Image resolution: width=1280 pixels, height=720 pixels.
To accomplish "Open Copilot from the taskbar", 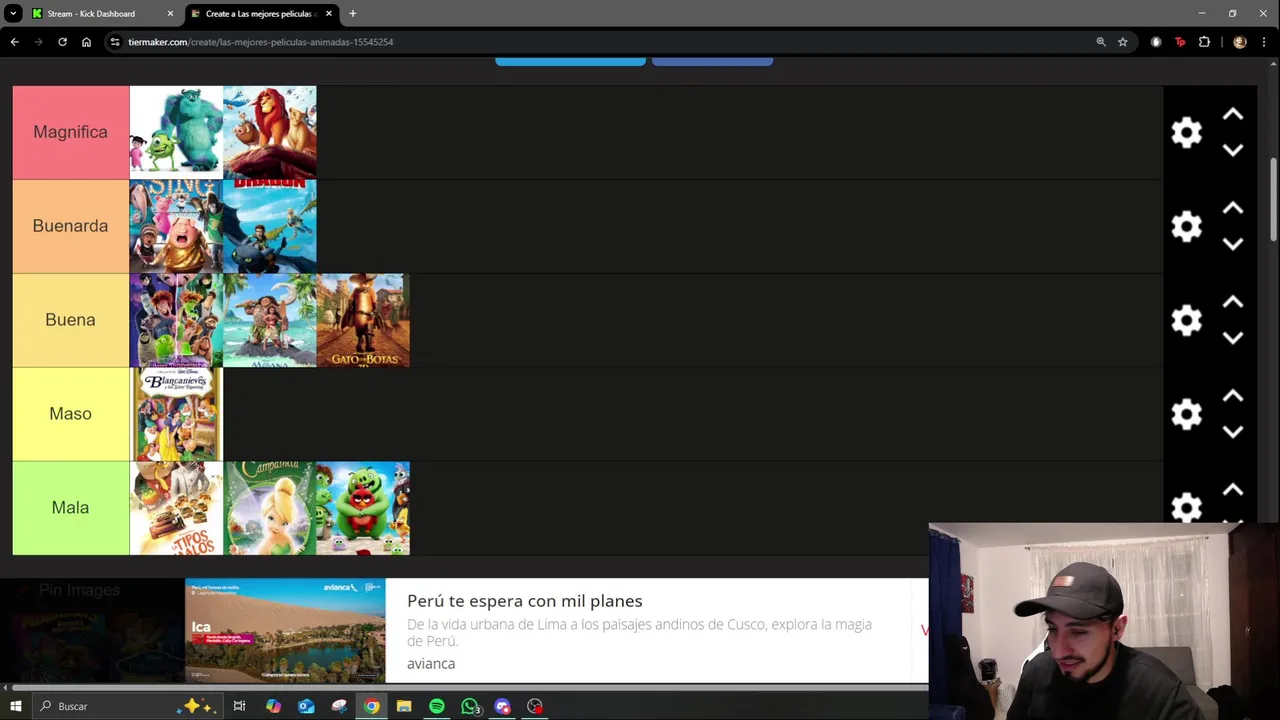I will [x=273, y=706].
